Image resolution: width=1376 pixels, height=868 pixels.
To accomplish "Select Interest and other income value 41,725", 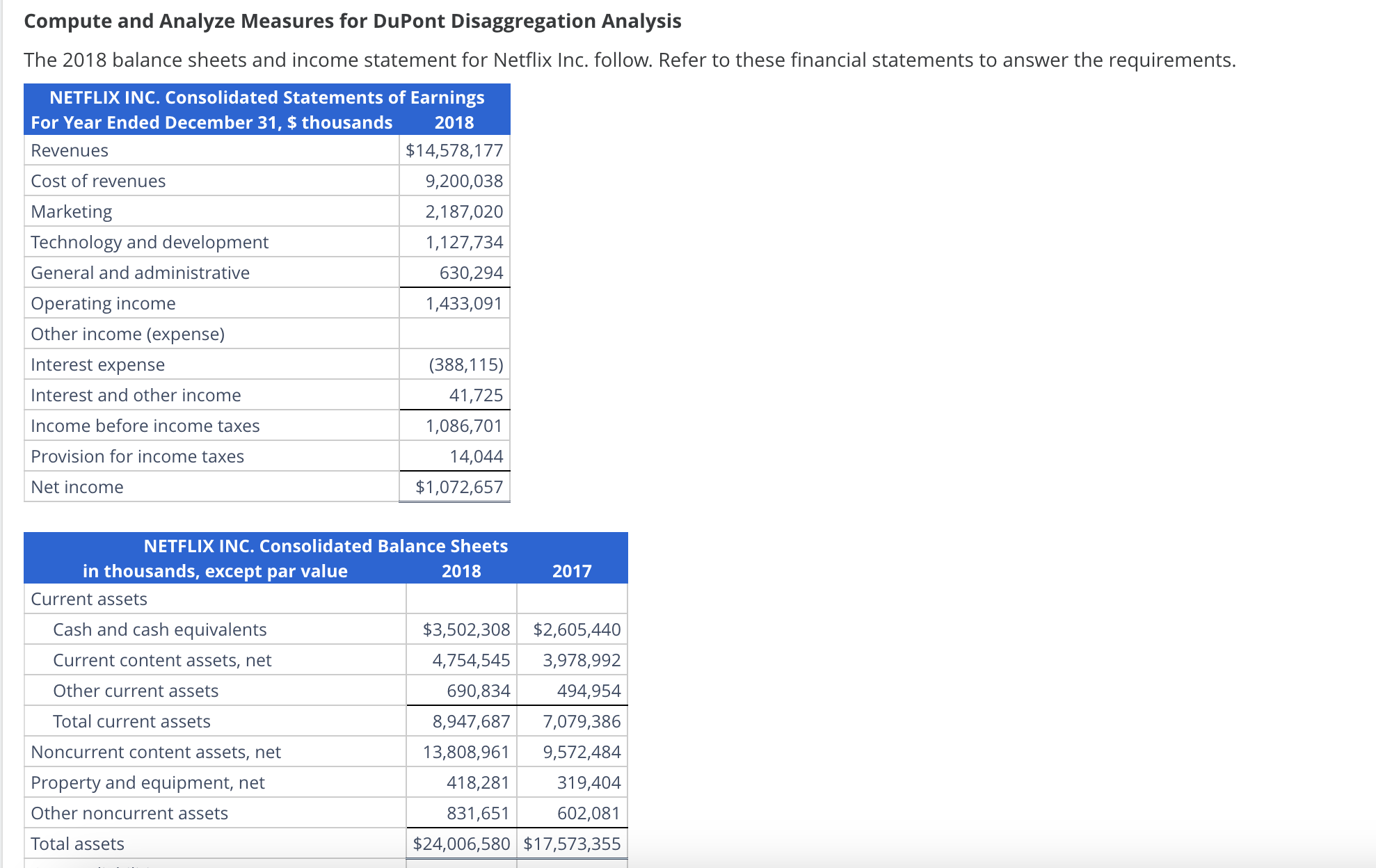I will click(476, 395).
